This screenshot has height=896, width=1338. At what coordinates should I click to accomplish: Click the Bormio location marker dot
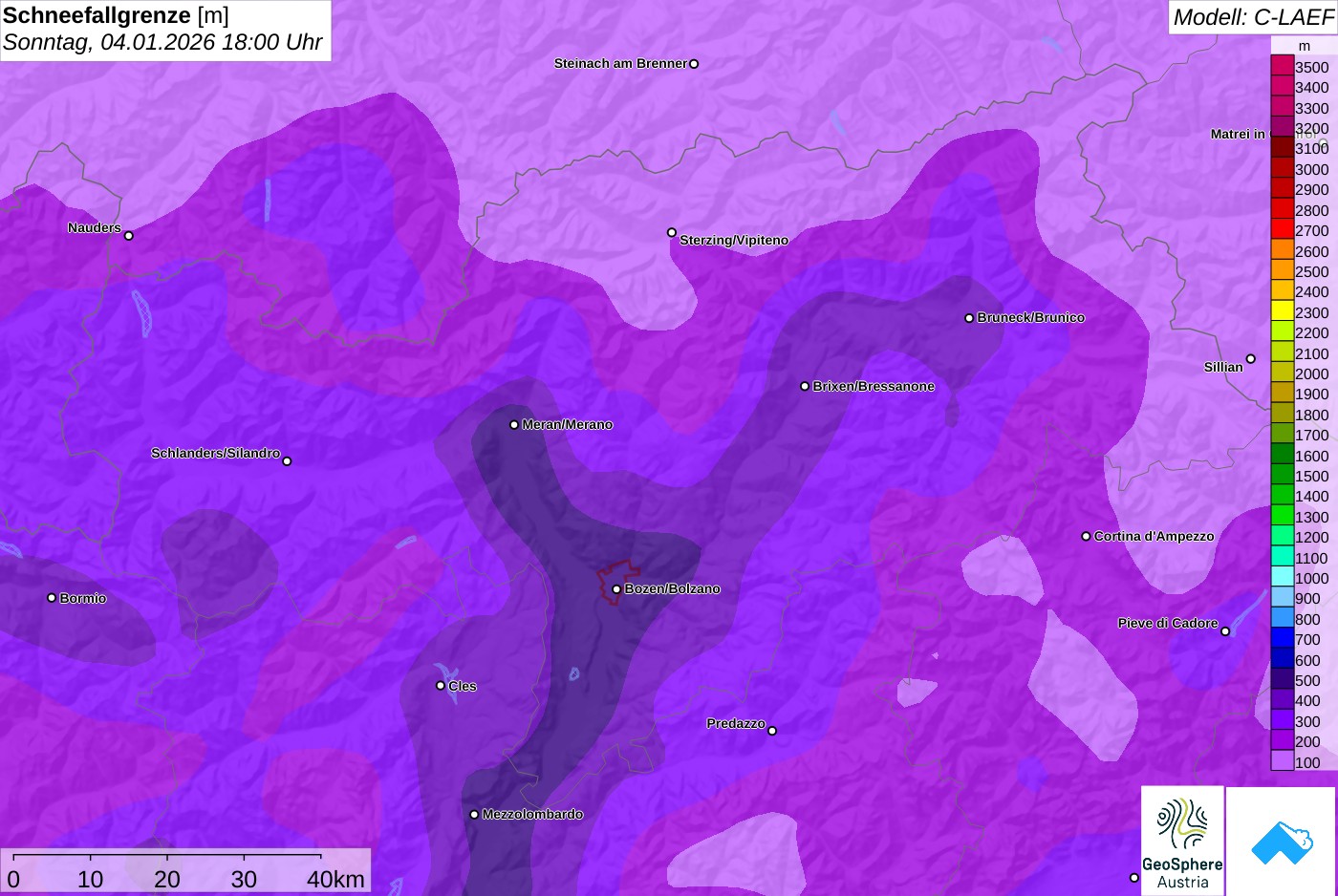pos(52,598)
